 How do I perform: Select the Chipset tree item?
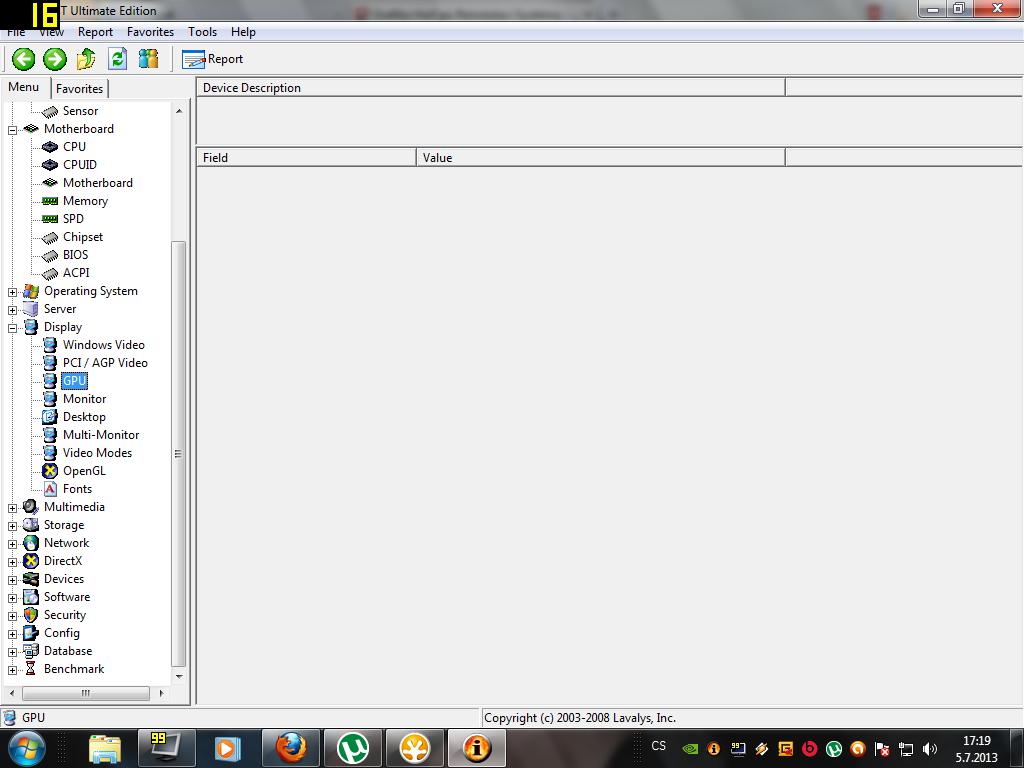[x=83, y=237]
